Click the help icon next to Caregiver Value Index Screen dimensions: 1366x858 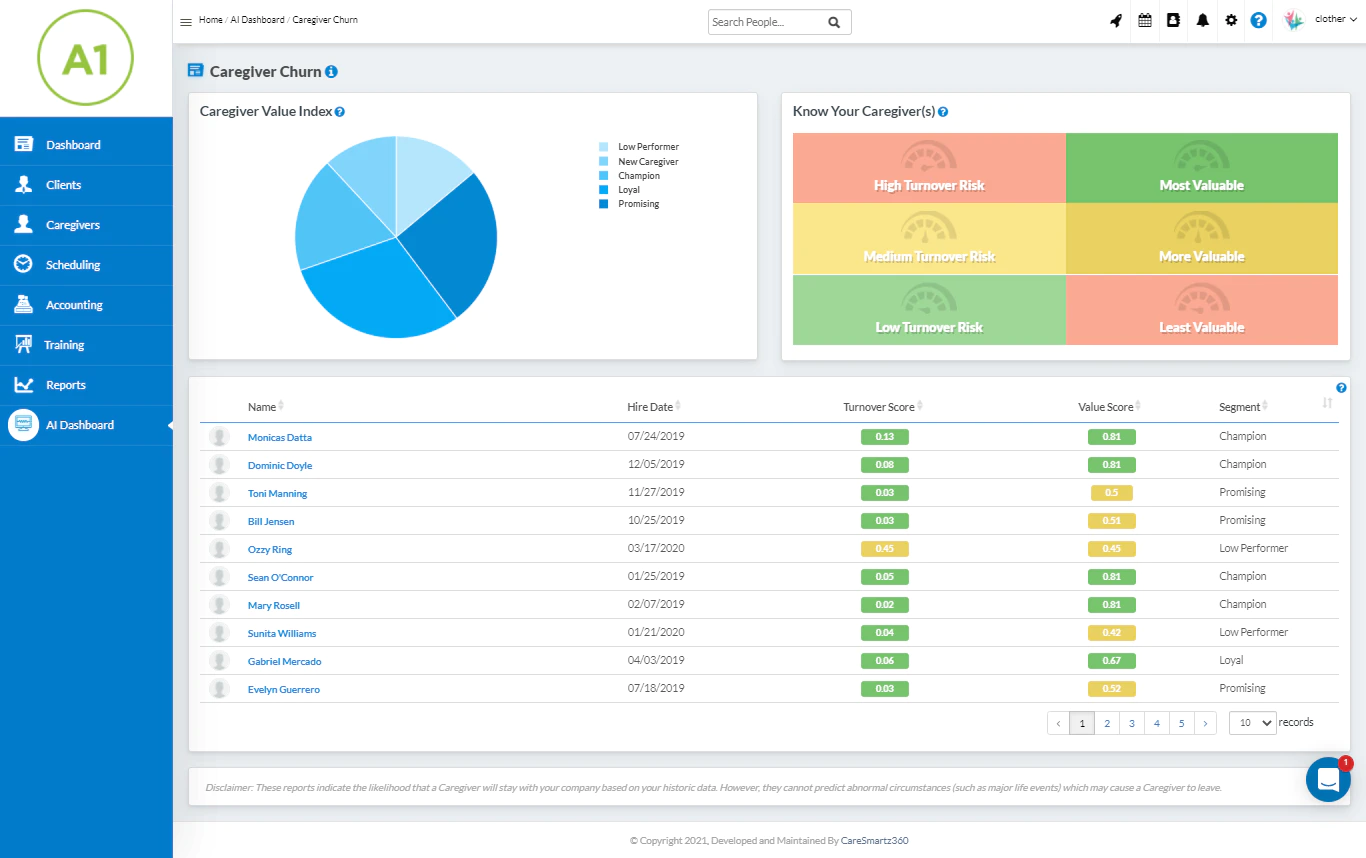click(340, 112)
